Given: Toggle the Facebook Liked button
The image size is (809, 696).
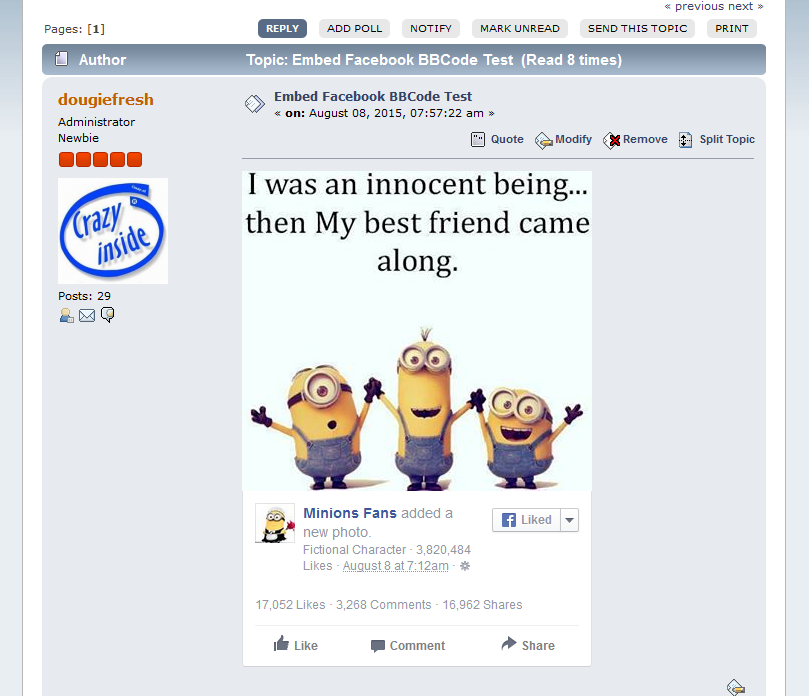Looking at the screenshot, I should 526,520.
